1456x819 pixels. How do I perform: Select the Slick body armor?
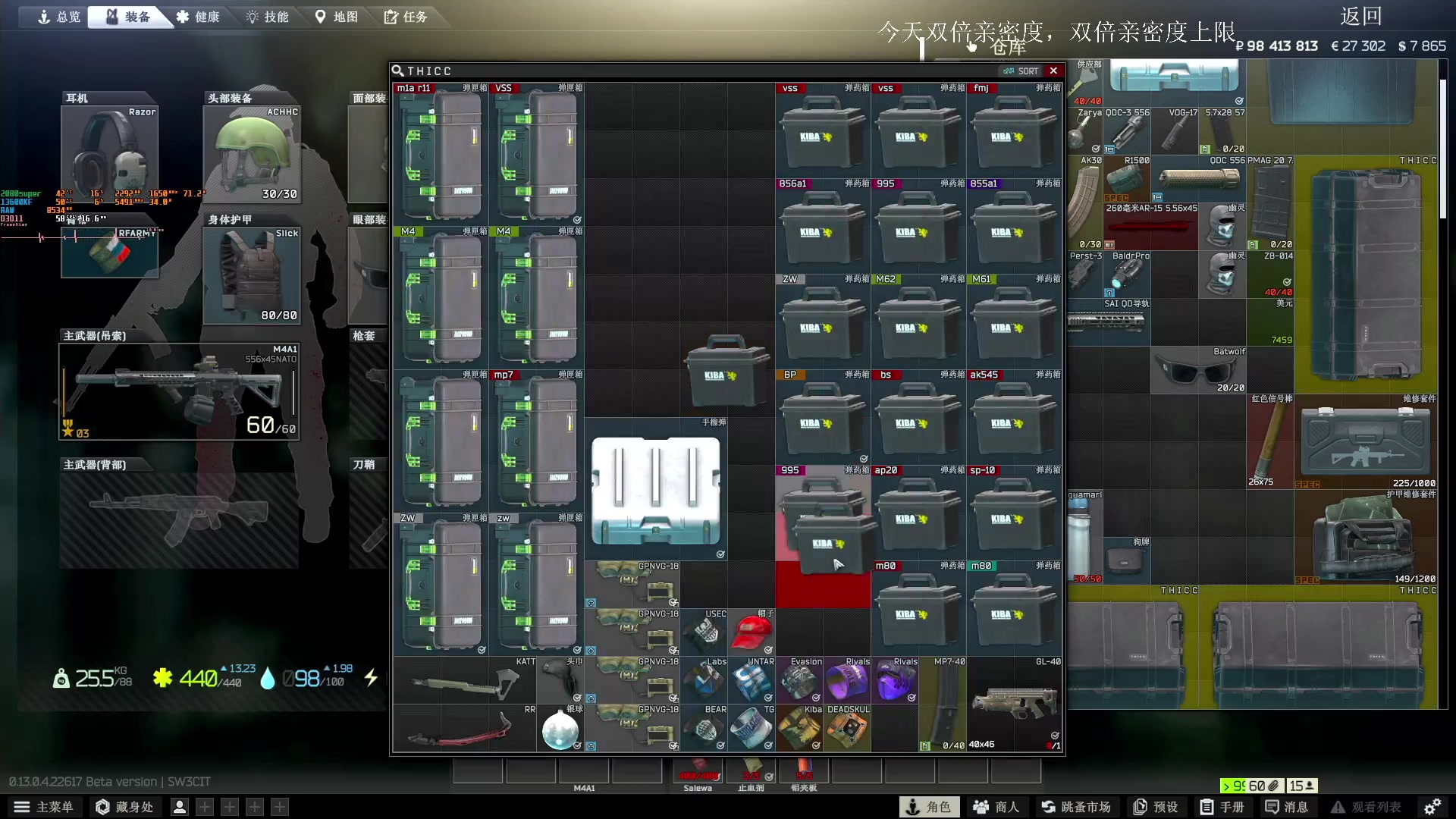pos(252,276)
